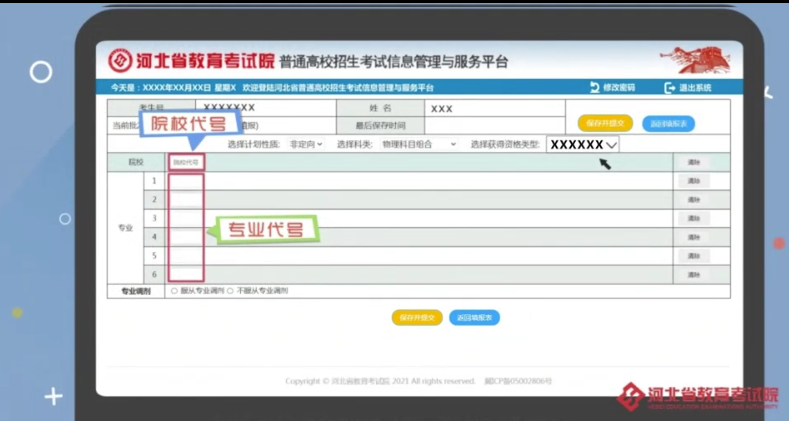Select the 服从专业调剂 radio button

[174, 291]
